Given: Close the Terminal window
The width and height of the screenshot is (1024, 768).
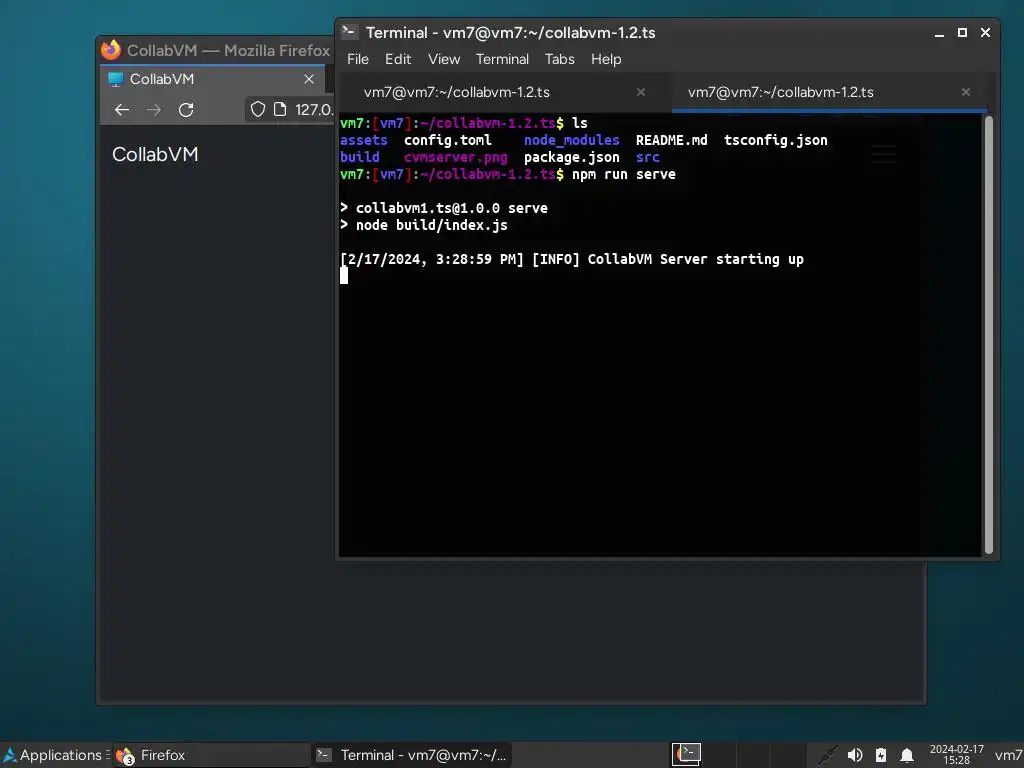Looking at the screenshot, I should pyautogui.click(x=985, y=32).
